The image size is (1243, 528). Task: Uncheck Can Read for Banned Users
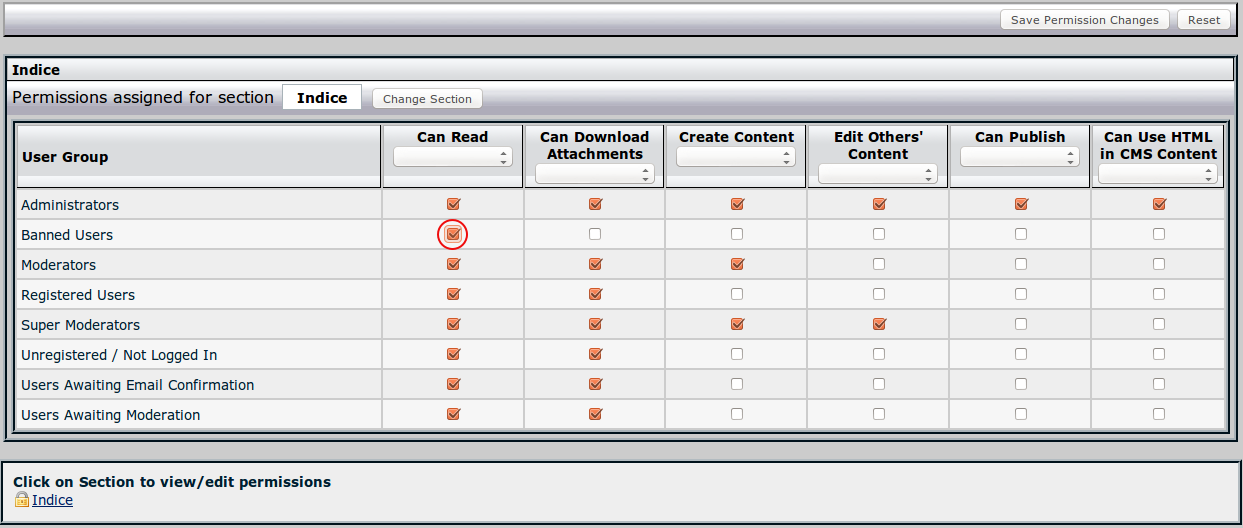[453, 235]
